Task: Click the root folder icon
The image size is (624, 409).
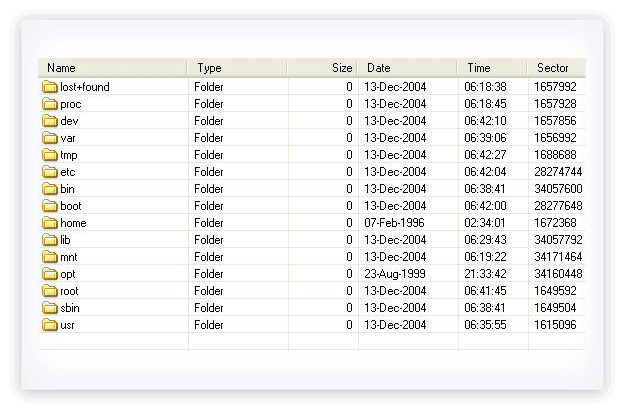Action: (50, 291)
